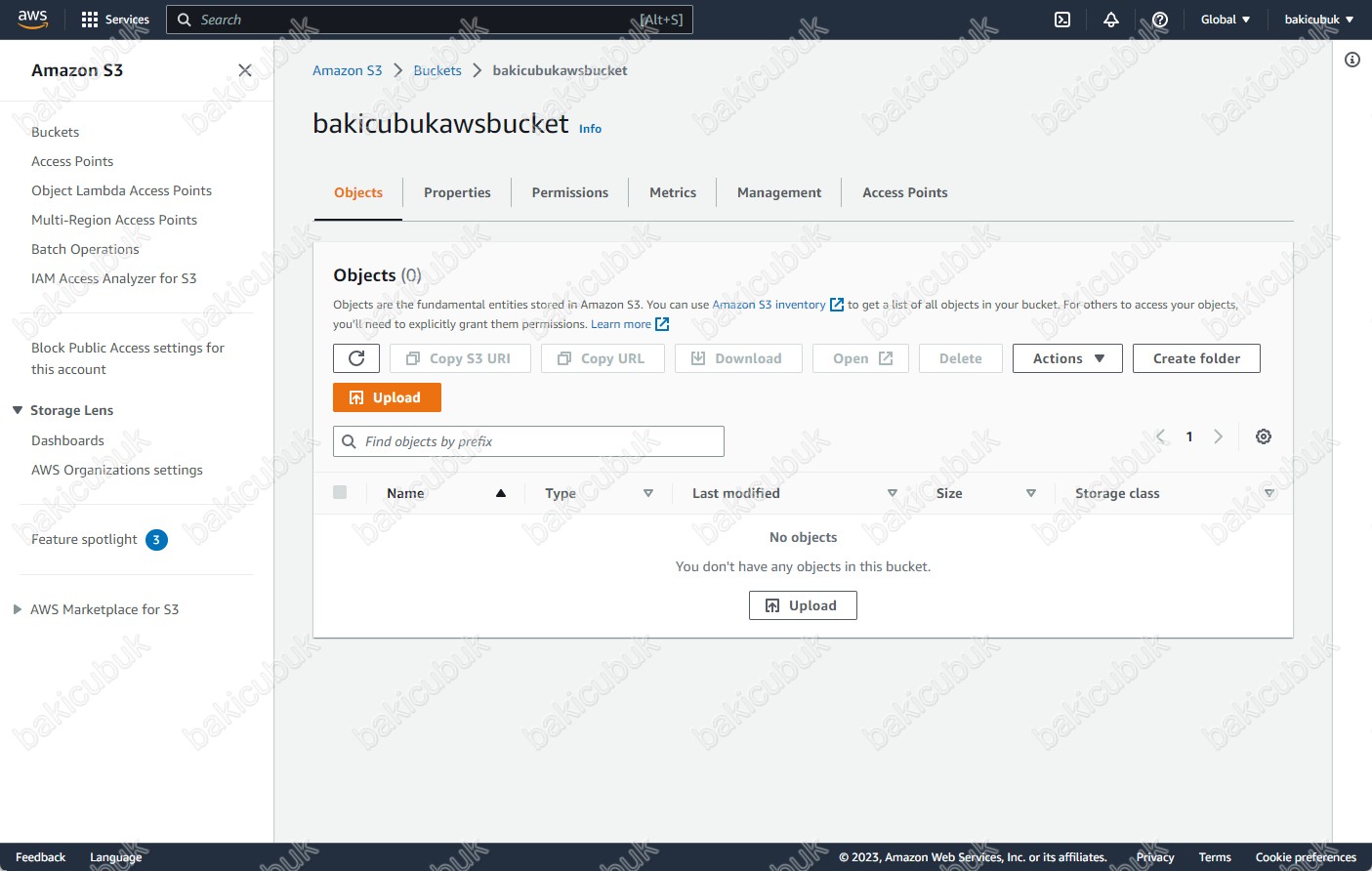The image size is (1372, 871).
Task: Open Feature spotlight link
Action: [x=84, y=539]
